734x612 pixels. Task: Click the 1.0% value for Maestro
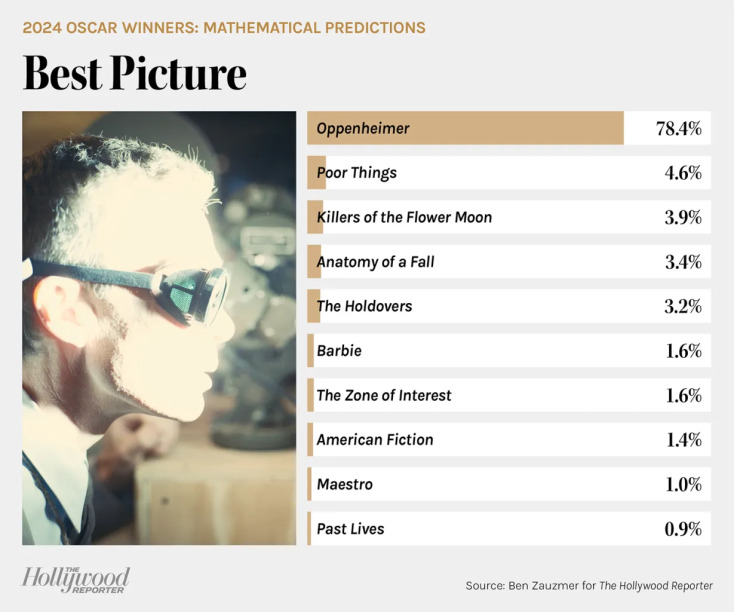pyautogui.click(x=683, y=484)
